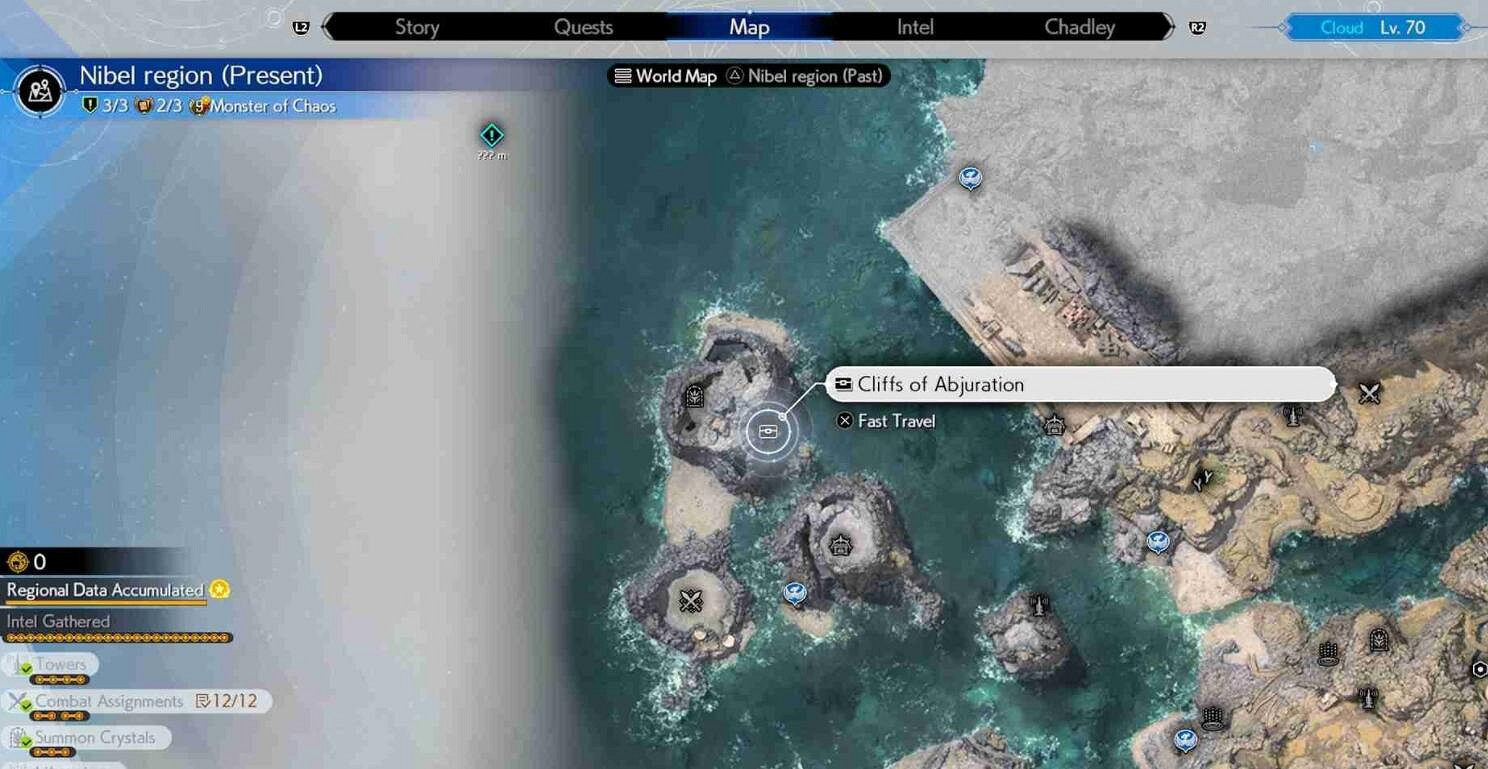Select the tower icon on the small islet
The image size is (1488, 769).
pos(1039,603)
